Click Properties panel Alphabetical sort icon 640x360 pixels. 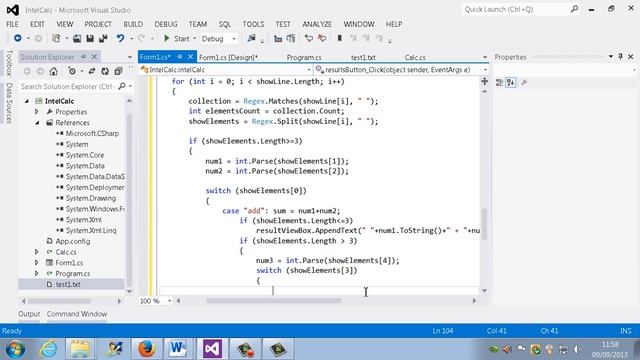click(x=511, y=82)
